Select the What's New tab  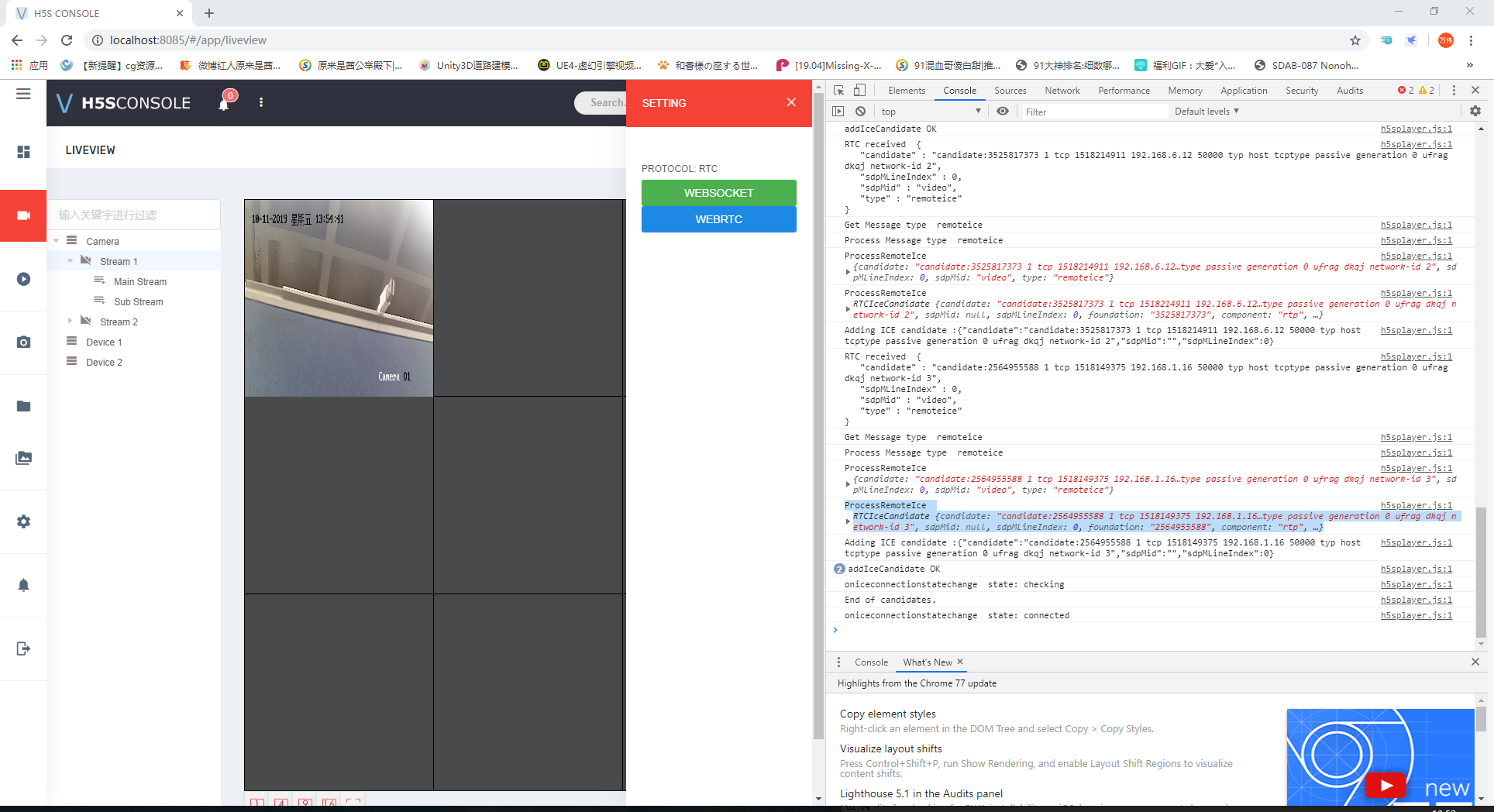click(928, 662)
